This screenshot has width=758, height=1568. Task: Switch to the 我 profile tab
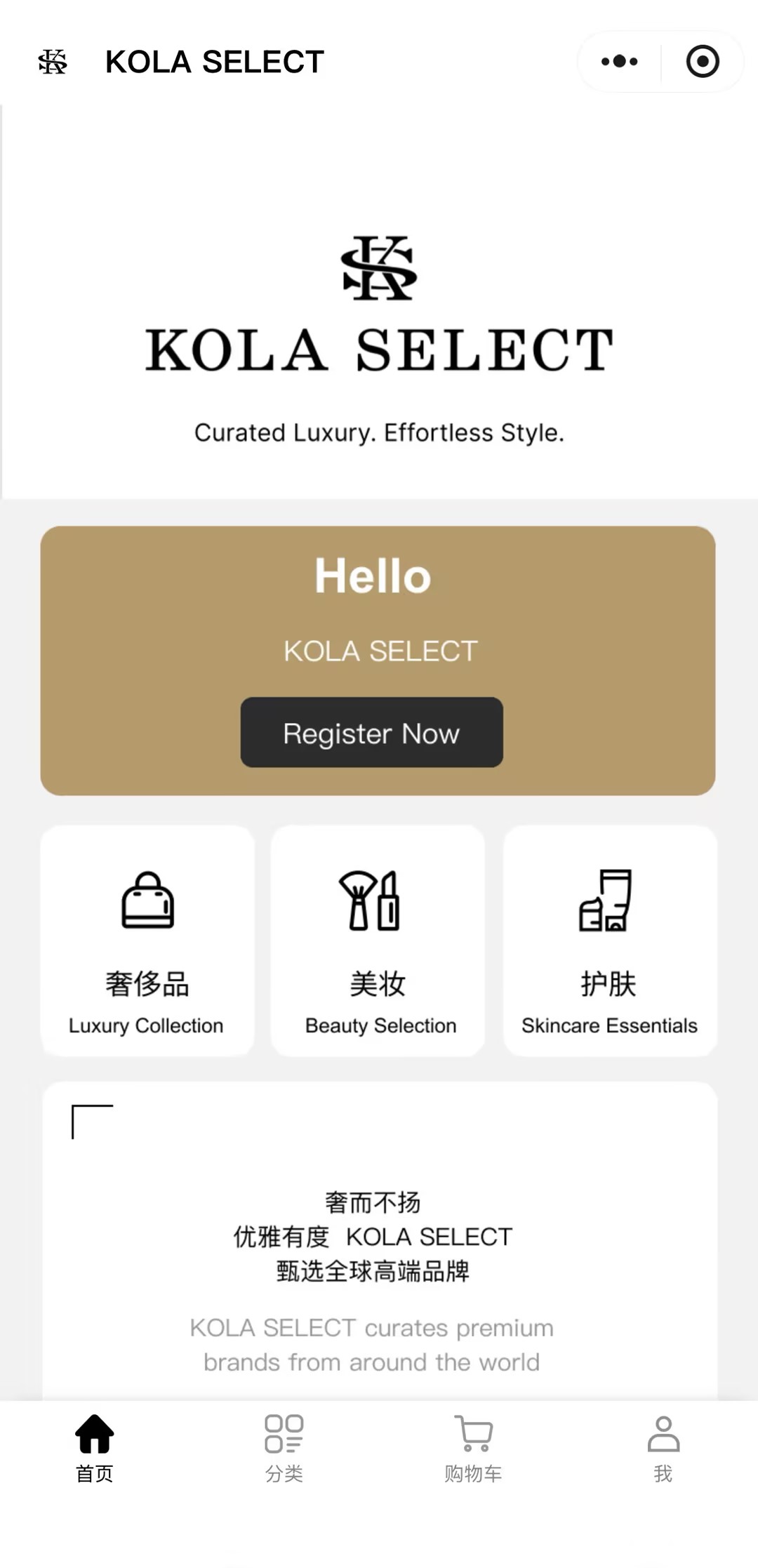tap(663, 1447)
